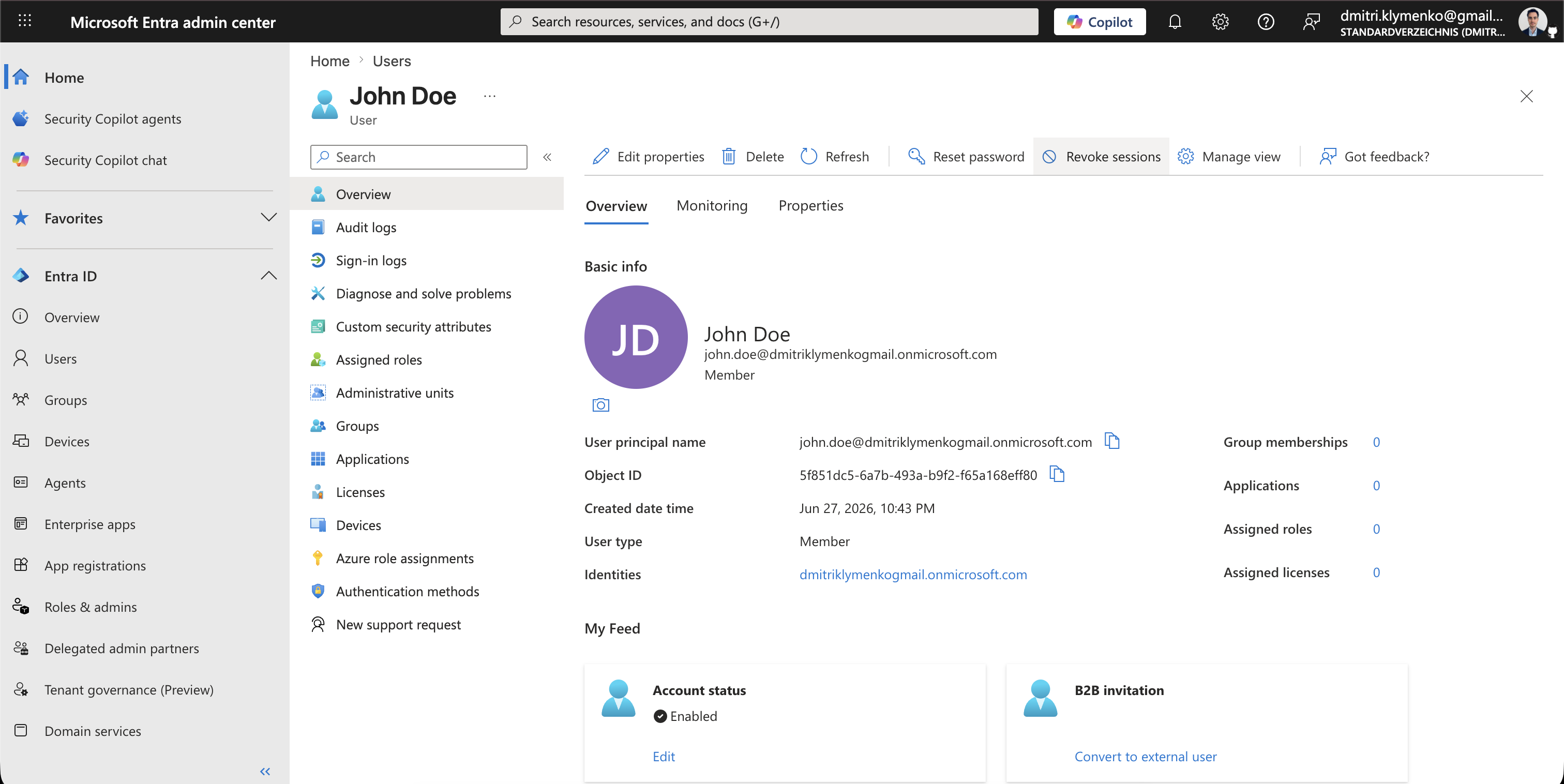The image size is (1564, 784).
Task: Click Reset password
Action: click(966, 157)
